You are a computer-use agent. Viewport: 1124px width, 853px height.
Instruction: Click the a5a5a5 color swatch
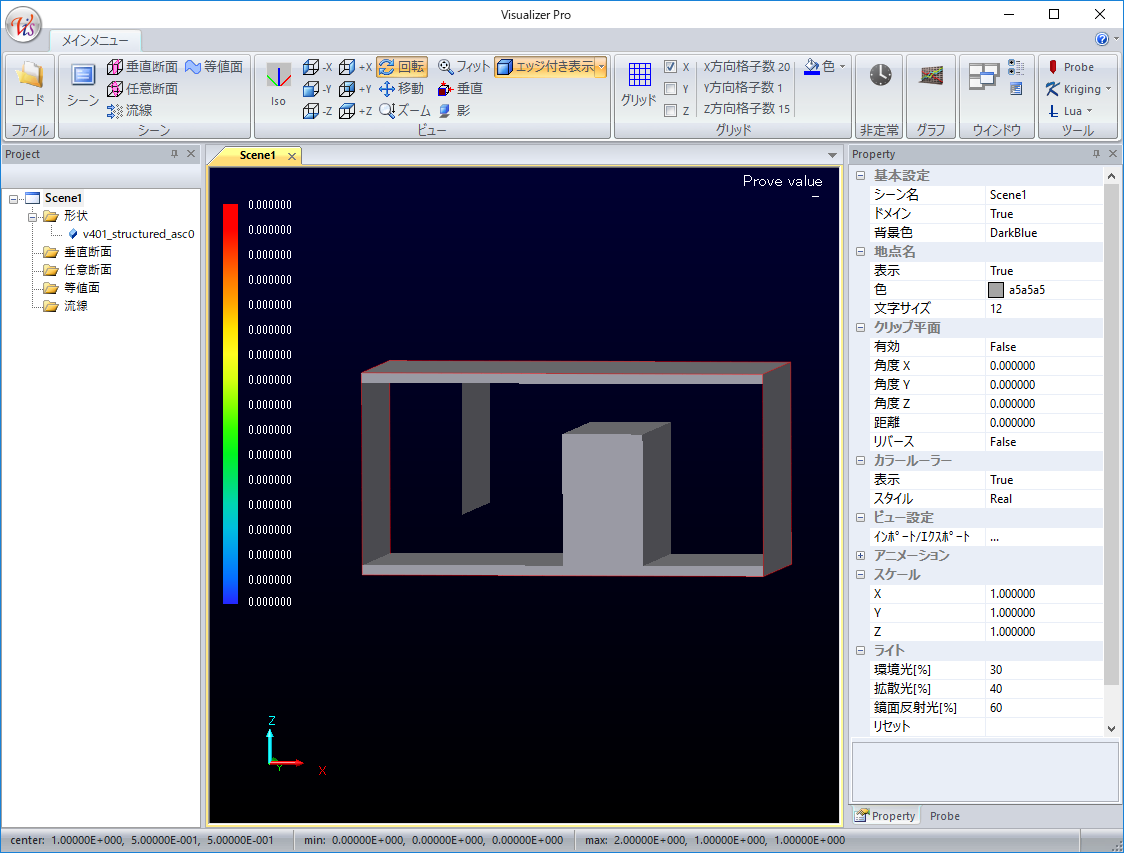coord(995,290)
